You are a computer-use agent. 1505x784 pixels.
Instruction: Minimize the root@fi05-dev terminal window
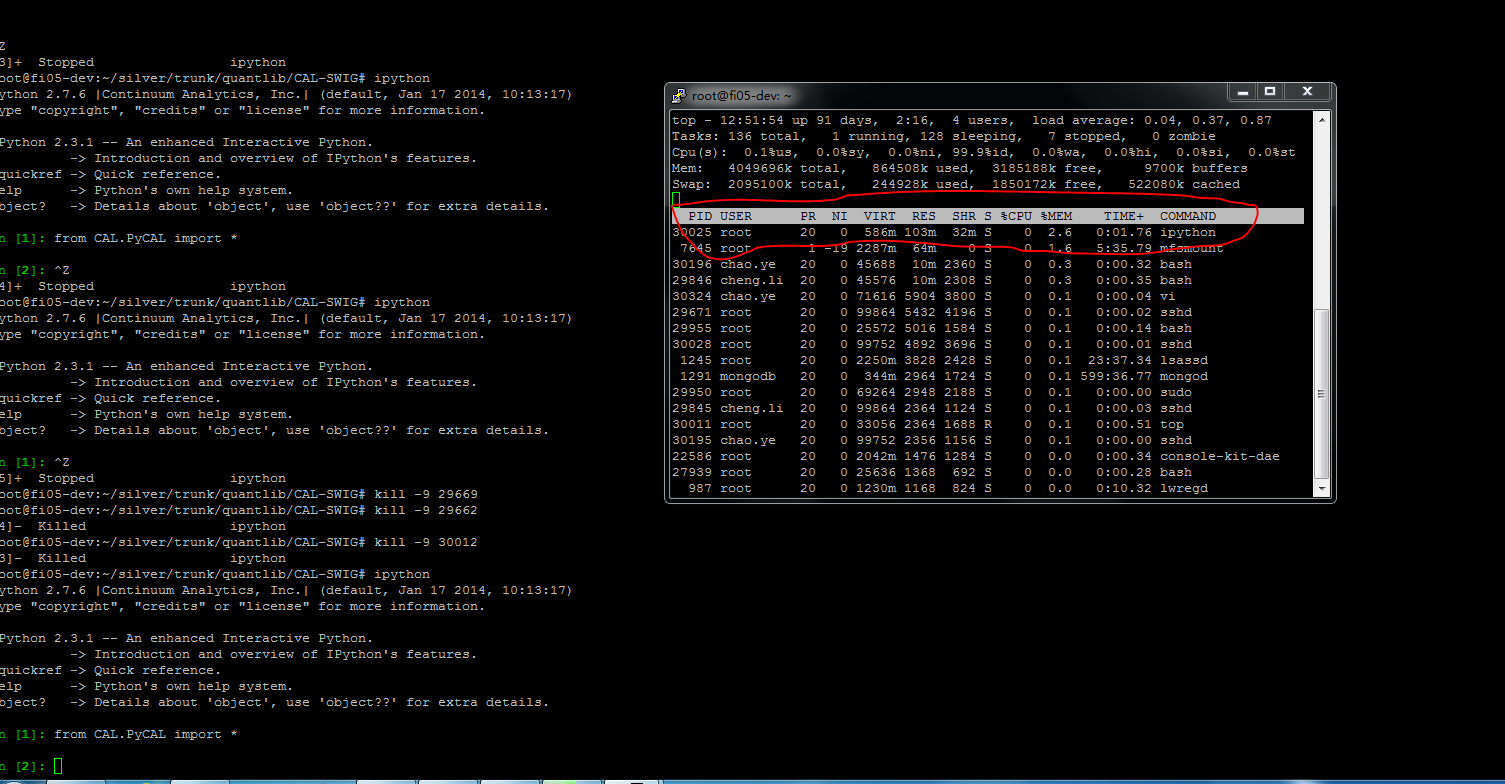tap(1241, 92)
